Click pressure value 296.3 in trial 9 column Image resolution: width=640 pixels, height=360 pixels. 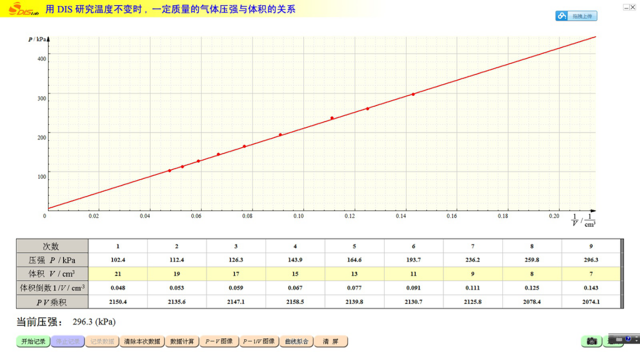pyautogui.click(x=591, y=260)
